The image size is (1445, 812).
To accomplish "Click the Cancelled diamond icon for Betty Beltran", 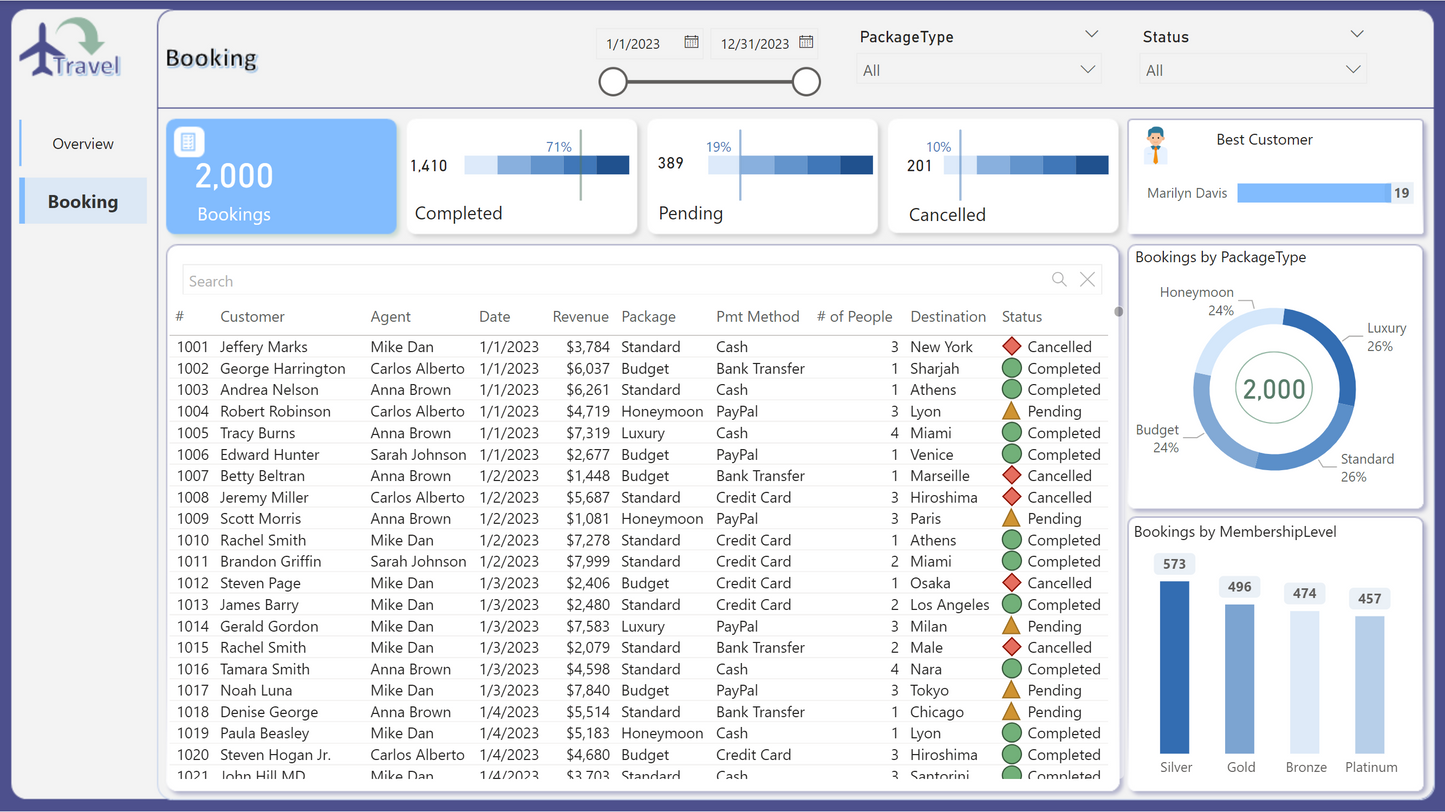I will point(1011,475).
